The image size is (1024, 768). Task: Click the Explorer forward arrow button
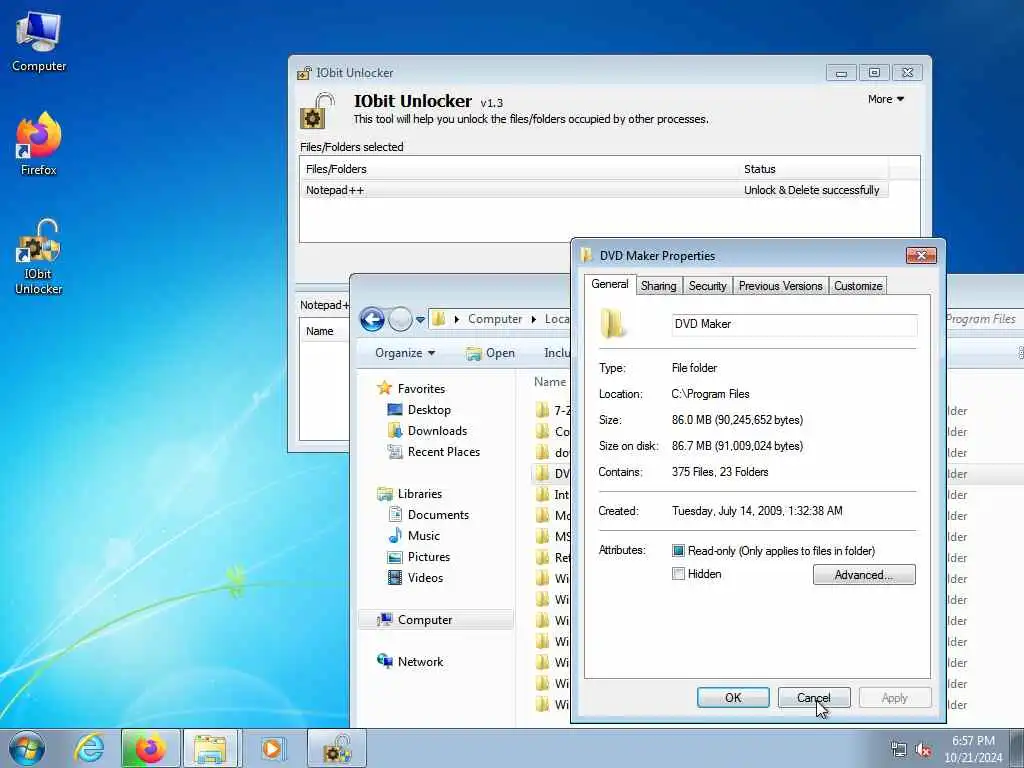click(400, 319)
